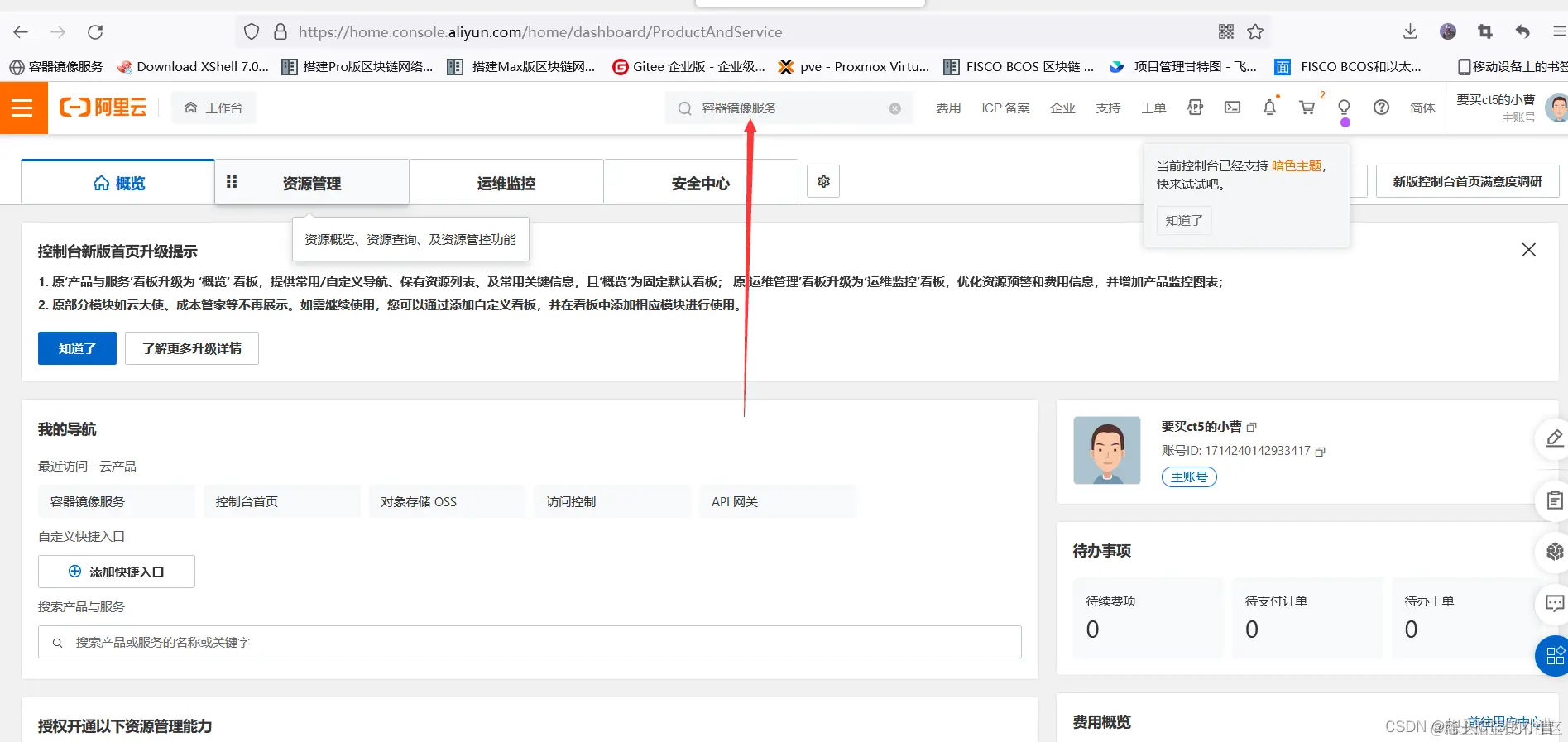Click the Aliyun logo
The height and width of the screenshot is (742, 1568).
(103, 108)
